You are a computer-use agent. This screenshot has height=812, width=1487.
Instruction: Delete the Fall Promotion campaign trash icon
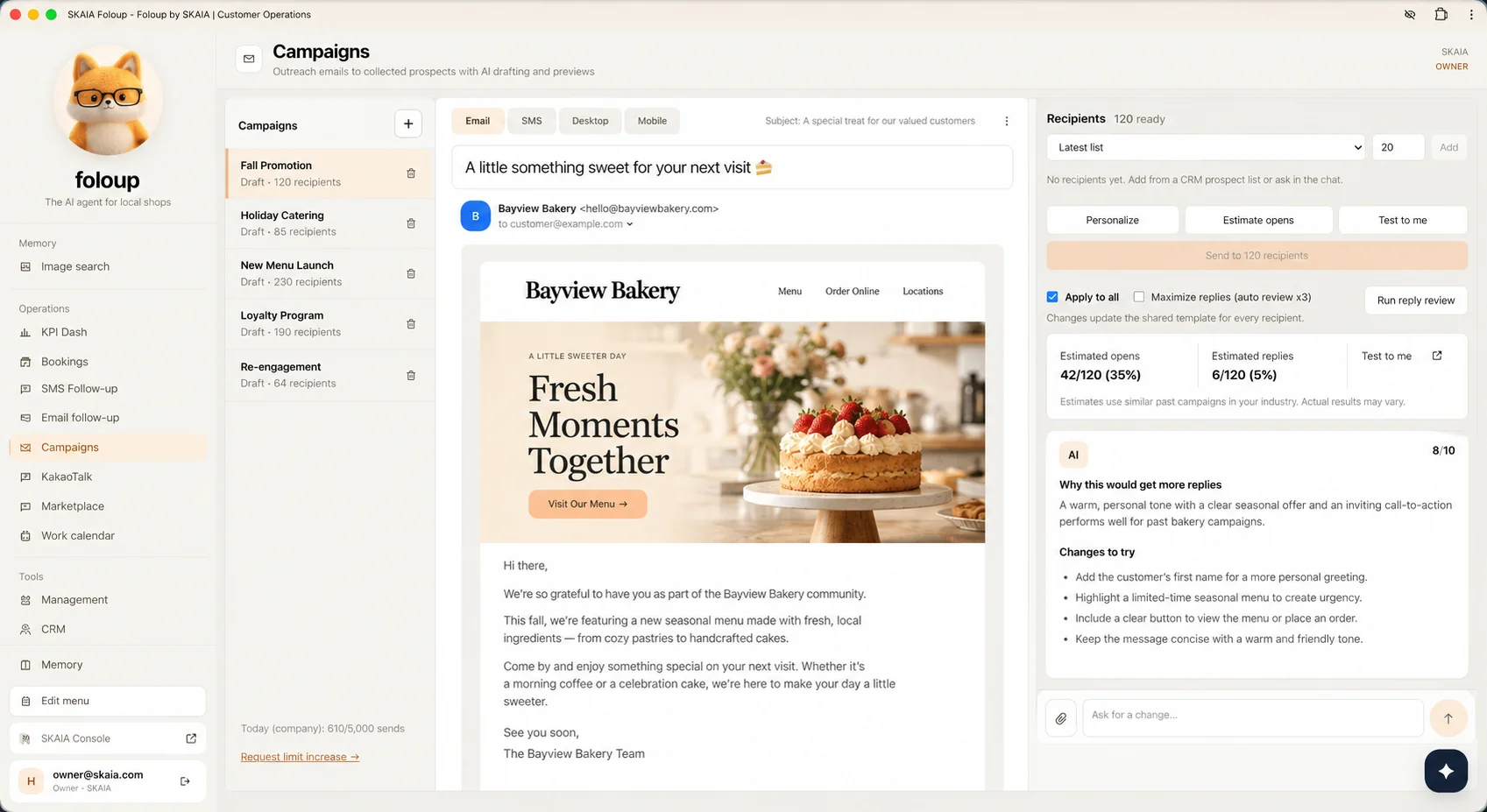[411, 173]
